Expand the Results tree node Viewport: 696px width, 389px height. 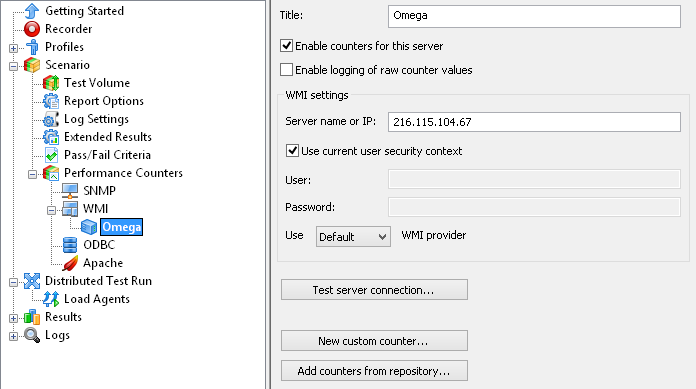click(13, 318)
